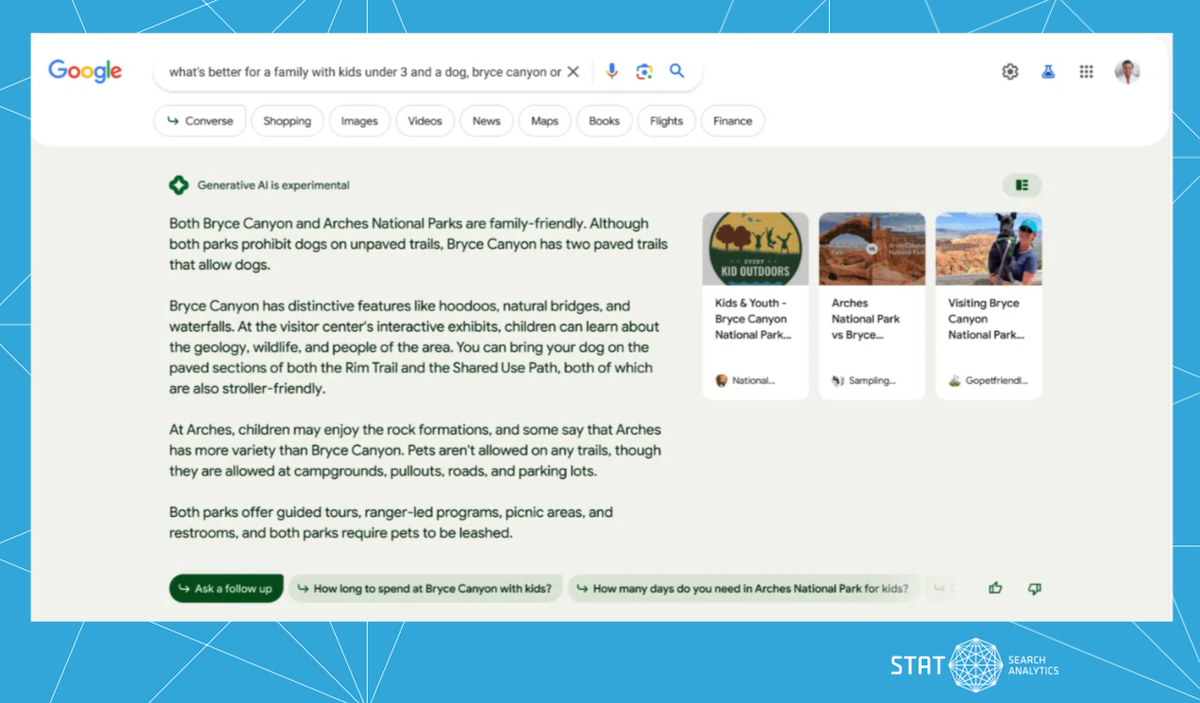The height and width of the screenshot is (703, 1200).
Task: Click the search magnifier icon
Action: (x=677, y=71)
